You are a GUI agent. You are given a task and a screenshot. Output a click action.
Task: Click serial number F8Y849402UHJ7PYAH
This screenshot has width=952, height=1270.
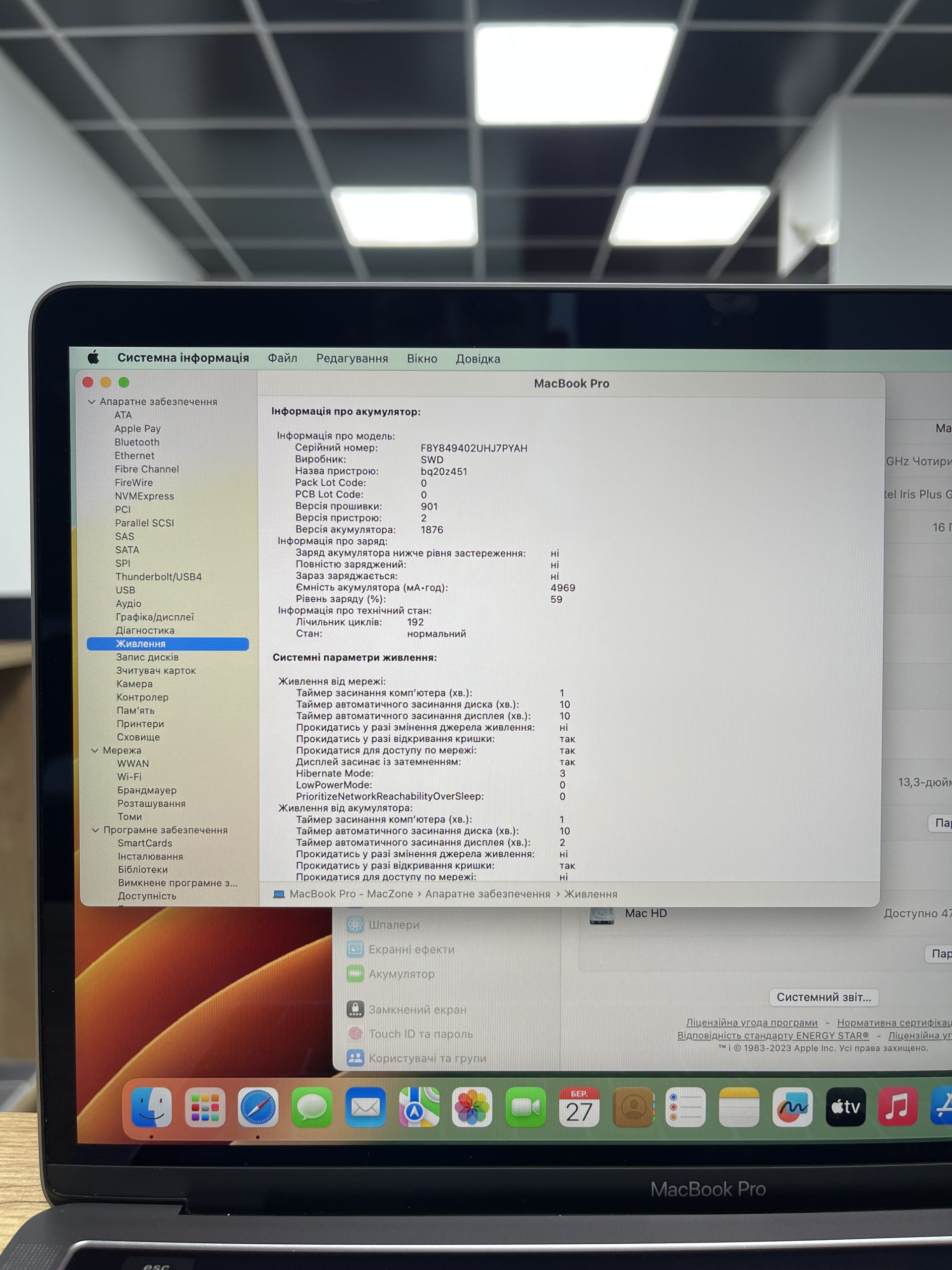(474, 448)
